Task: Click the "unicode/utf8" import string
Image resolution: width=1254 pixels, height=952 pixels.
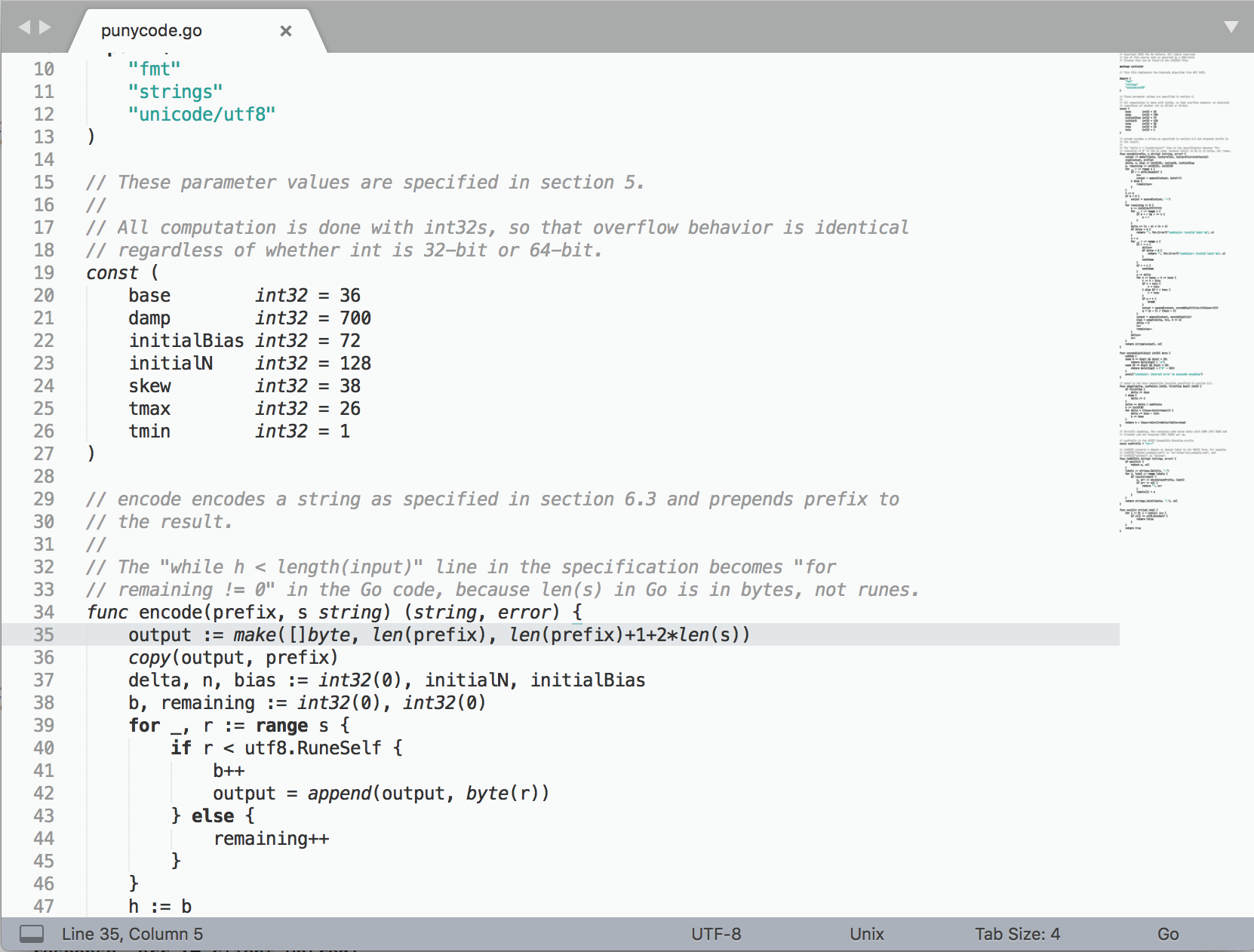Action: point(201,115)
